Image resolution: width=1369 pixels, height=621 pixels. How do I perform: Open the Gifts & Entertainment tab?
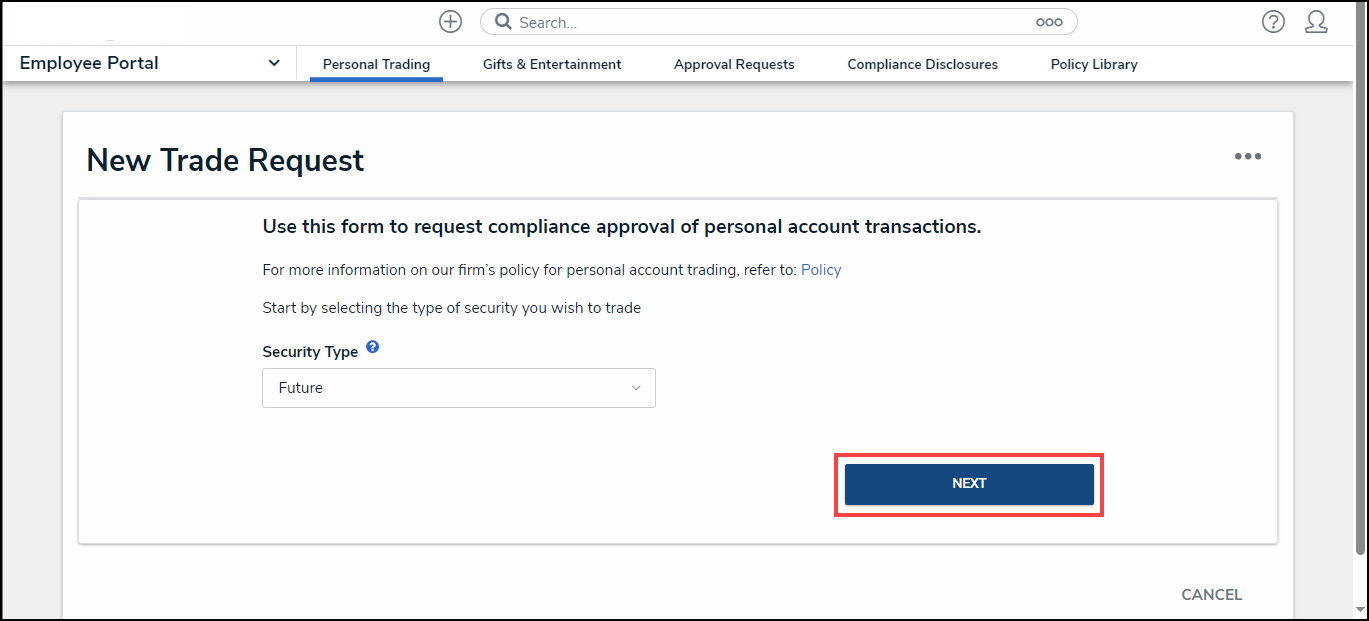click(x=552, y=64)
